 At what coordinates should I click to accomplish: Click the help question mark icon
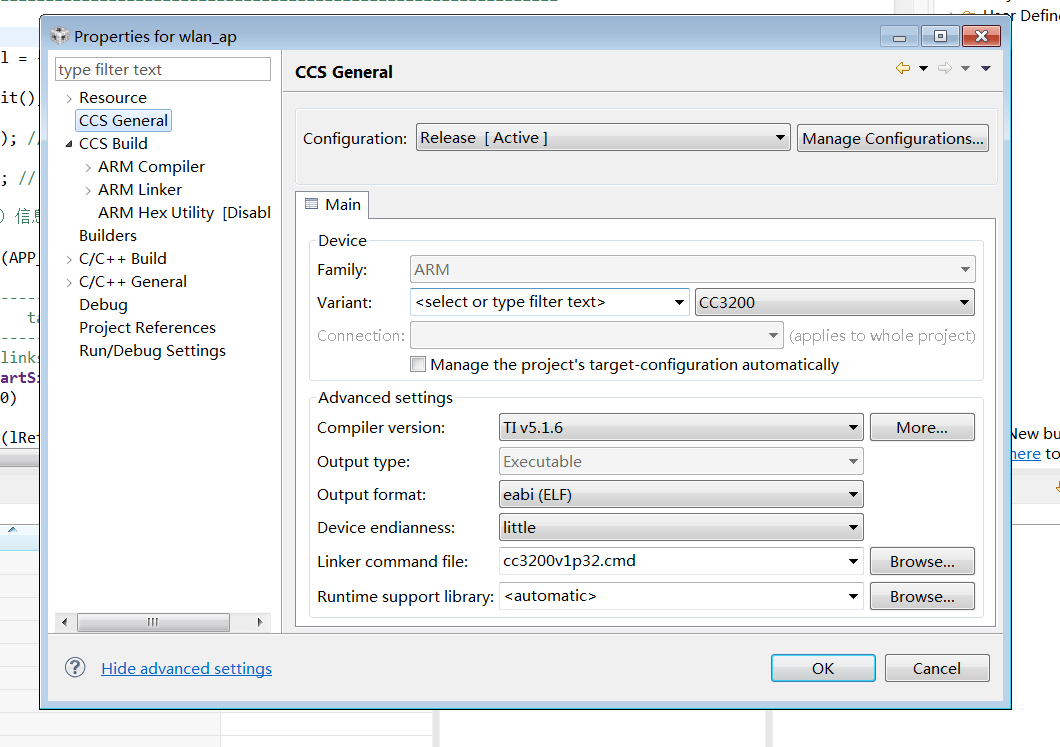[75, 667]
